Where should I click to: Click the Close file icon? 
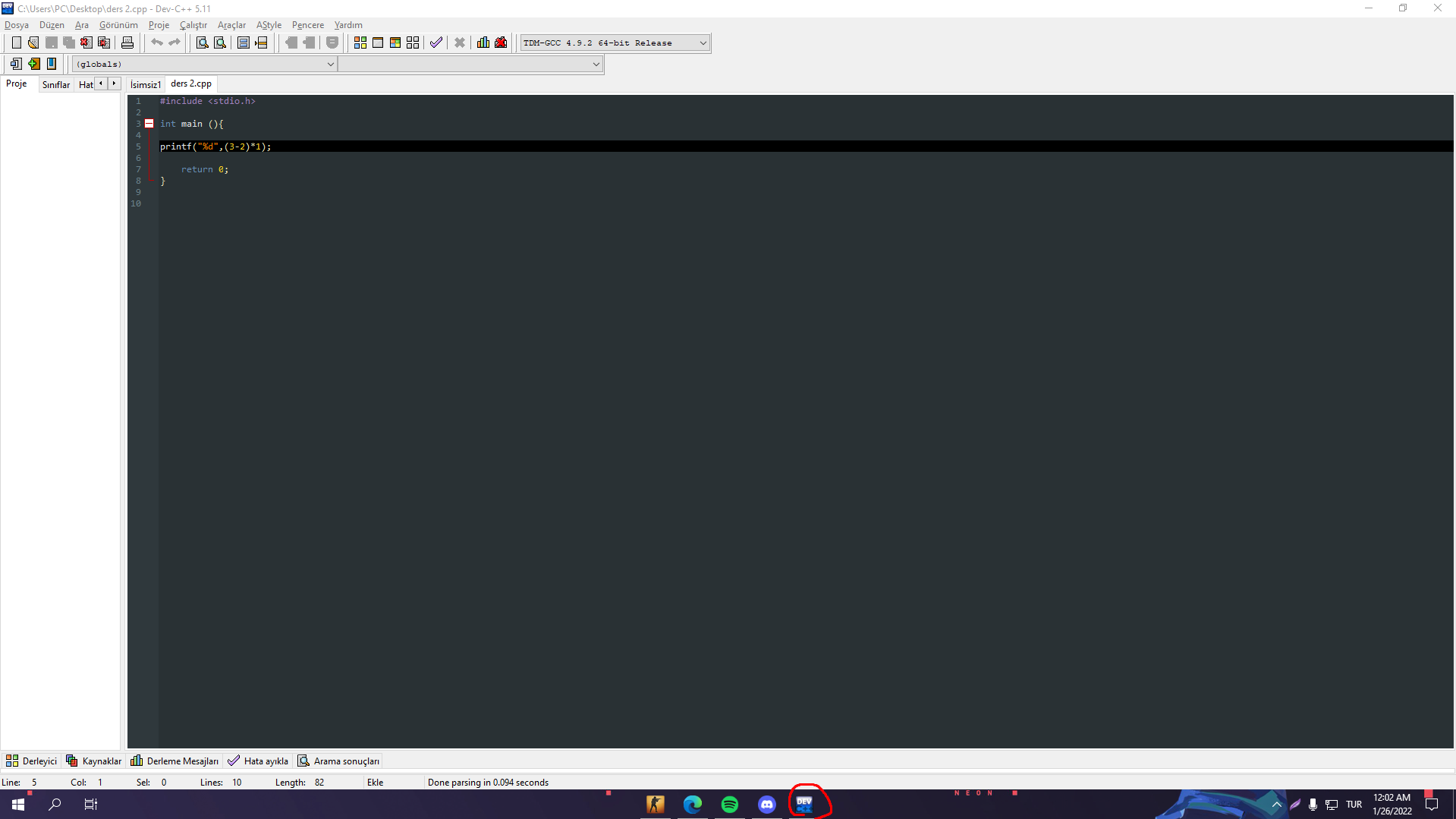point(86,43)
